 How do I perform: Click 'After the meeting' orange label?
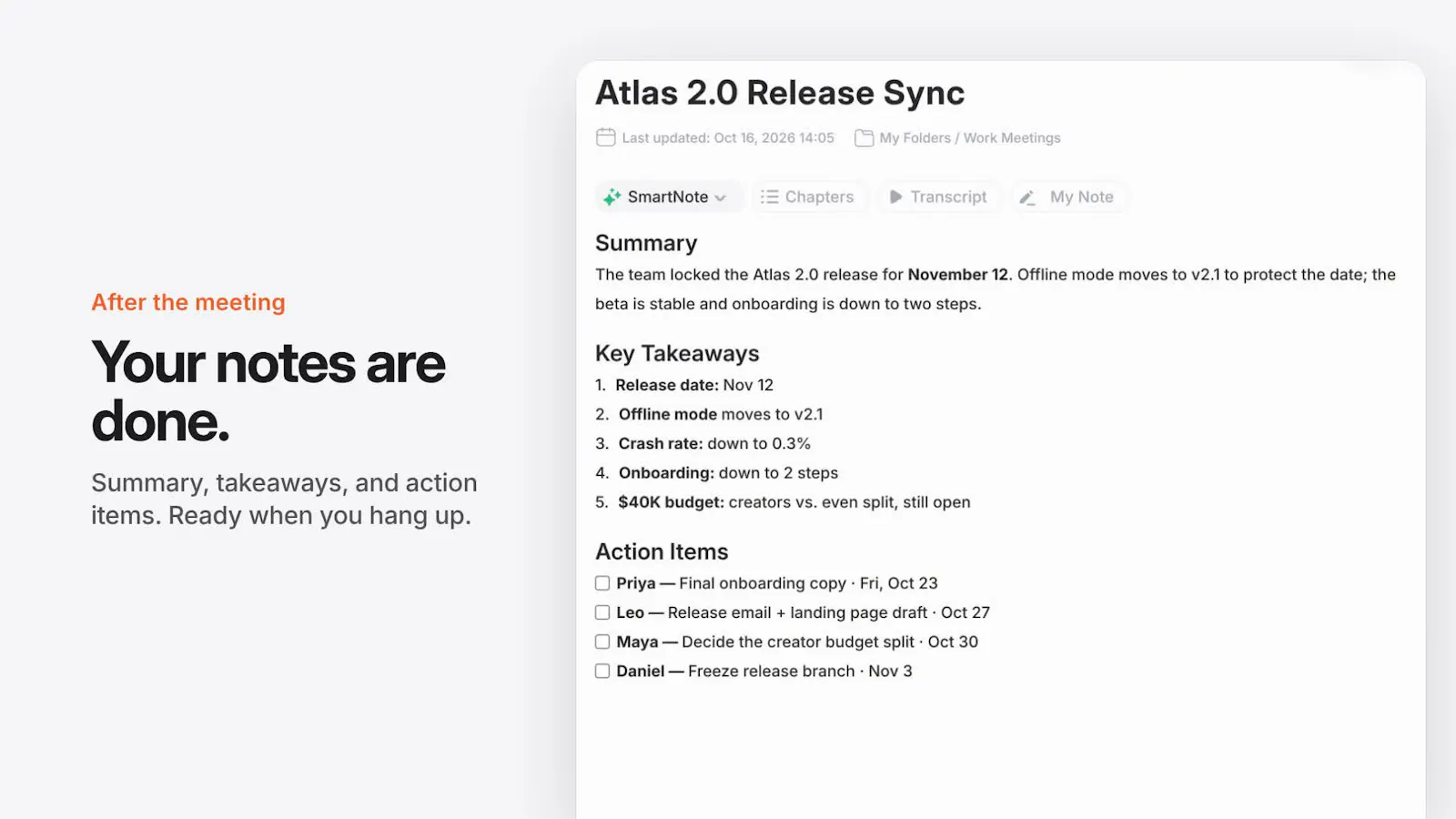[188, 302]
